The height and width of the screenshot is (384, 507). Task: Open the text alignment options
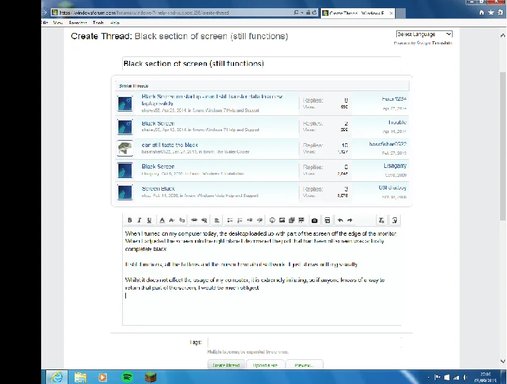pyautogui.click(x=217, y=220)
